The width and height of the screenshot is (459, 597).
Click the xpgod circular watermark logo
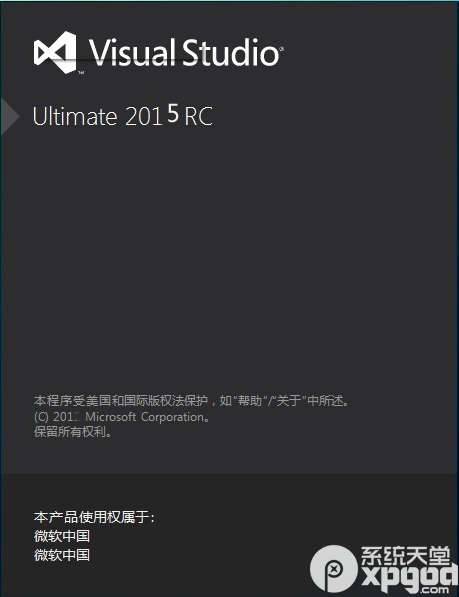tap(334, 569)
